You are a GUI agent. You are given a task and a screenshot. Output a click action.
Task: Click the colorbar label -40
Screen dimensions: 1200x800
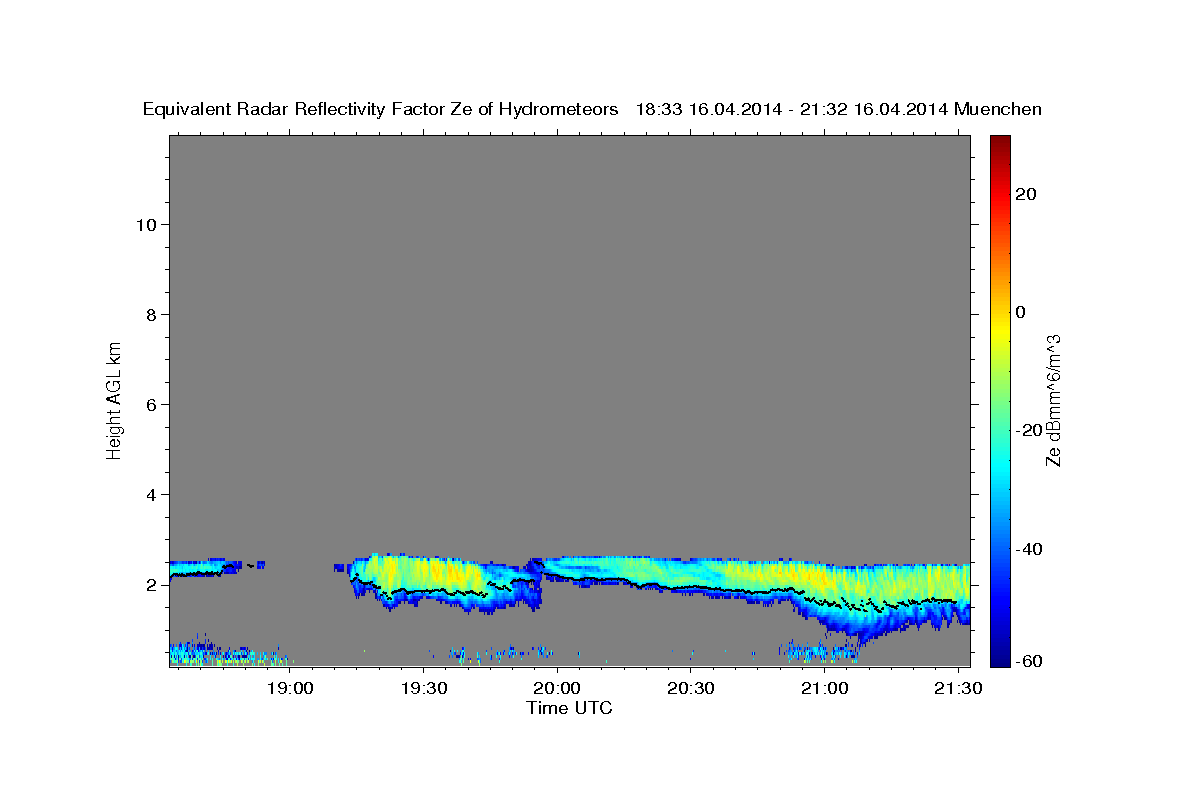click(1029, 548)
